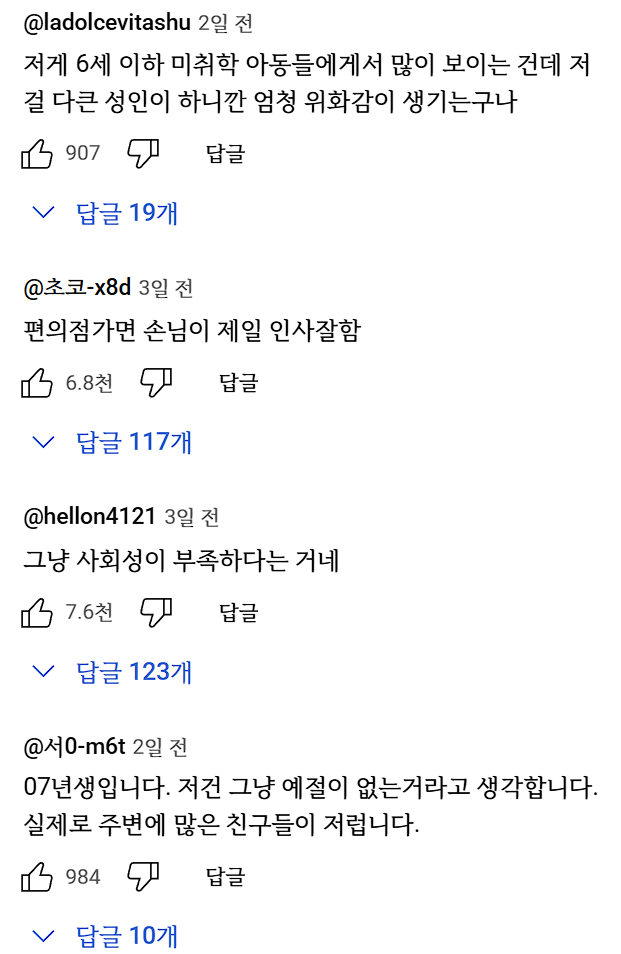The image size is (621, 954).
Task: Reply to the @서0-m6t comment
Action: point(225,877)
